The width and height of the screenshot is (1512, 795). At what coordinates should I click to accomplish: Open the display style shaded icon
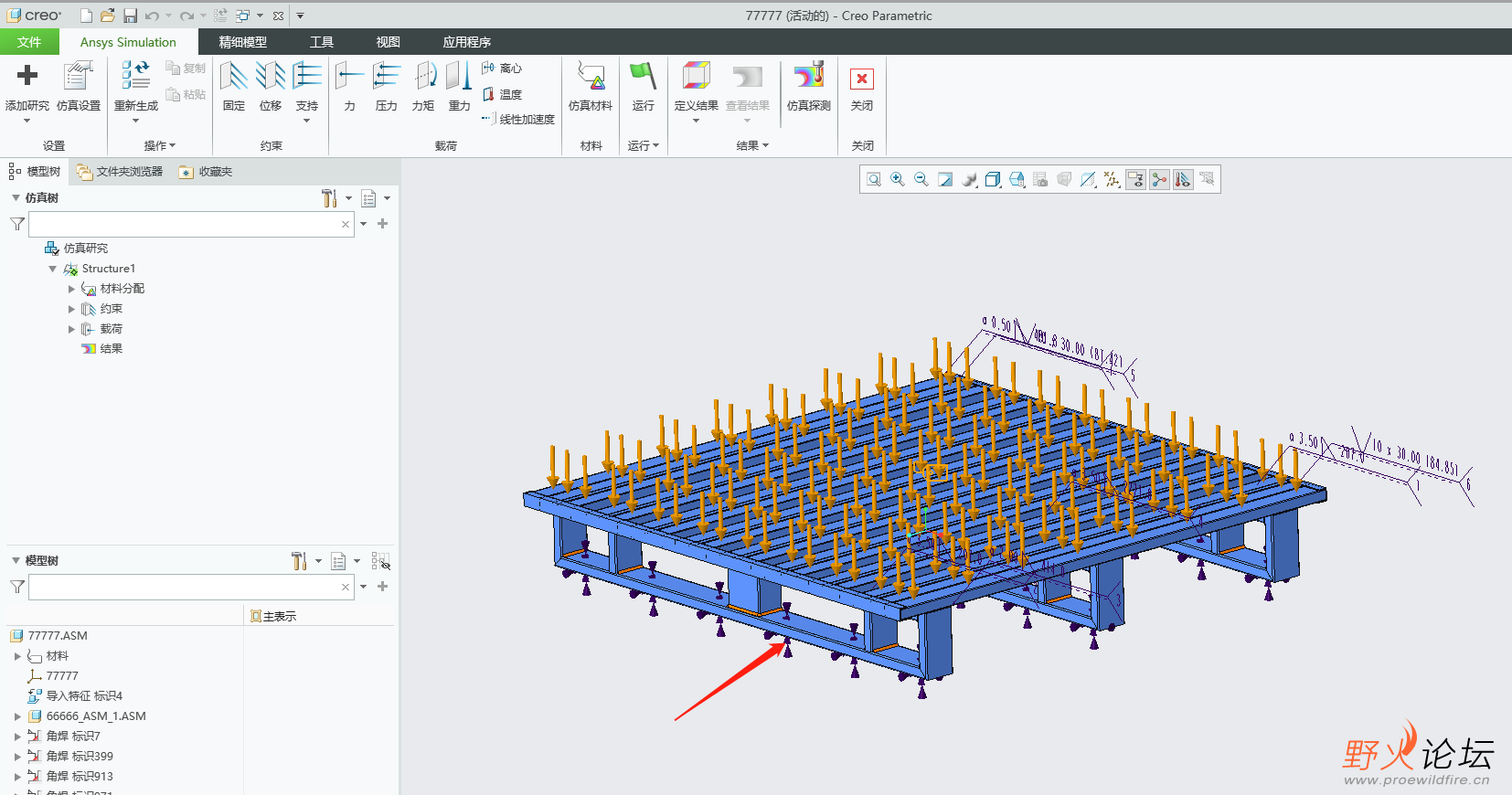pos(969,180)
